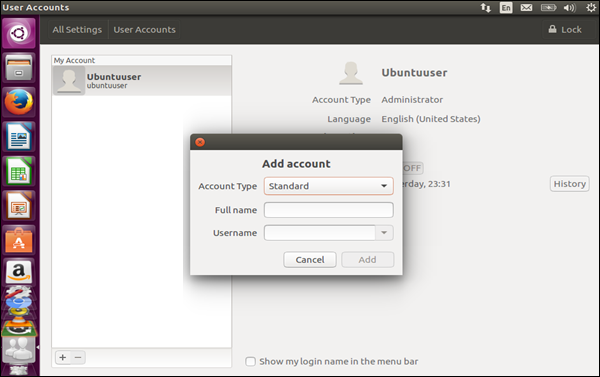Launch Ubuntu Software Center from the dock
Viewport: 600px width, 377px height.
[18, 240]
